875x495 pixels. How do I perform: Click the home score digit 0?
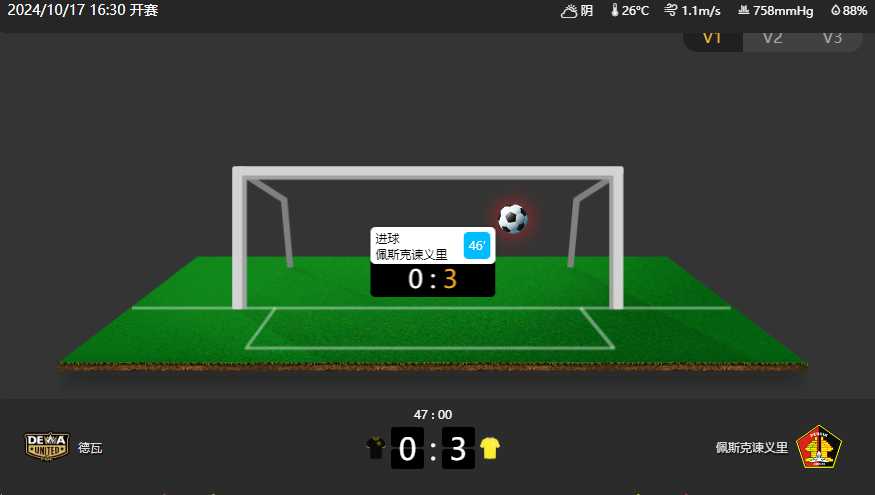407,448
